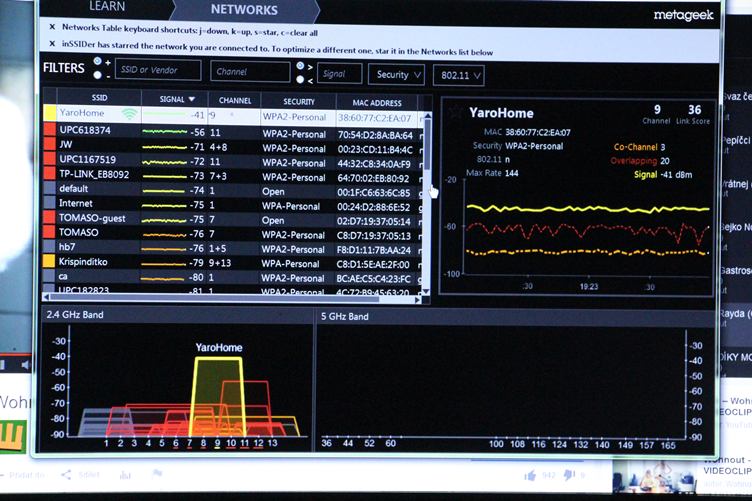This screenshot has width=752, height=501.
Task: Click JW network color swatch
Action: [x=50, y=144]
